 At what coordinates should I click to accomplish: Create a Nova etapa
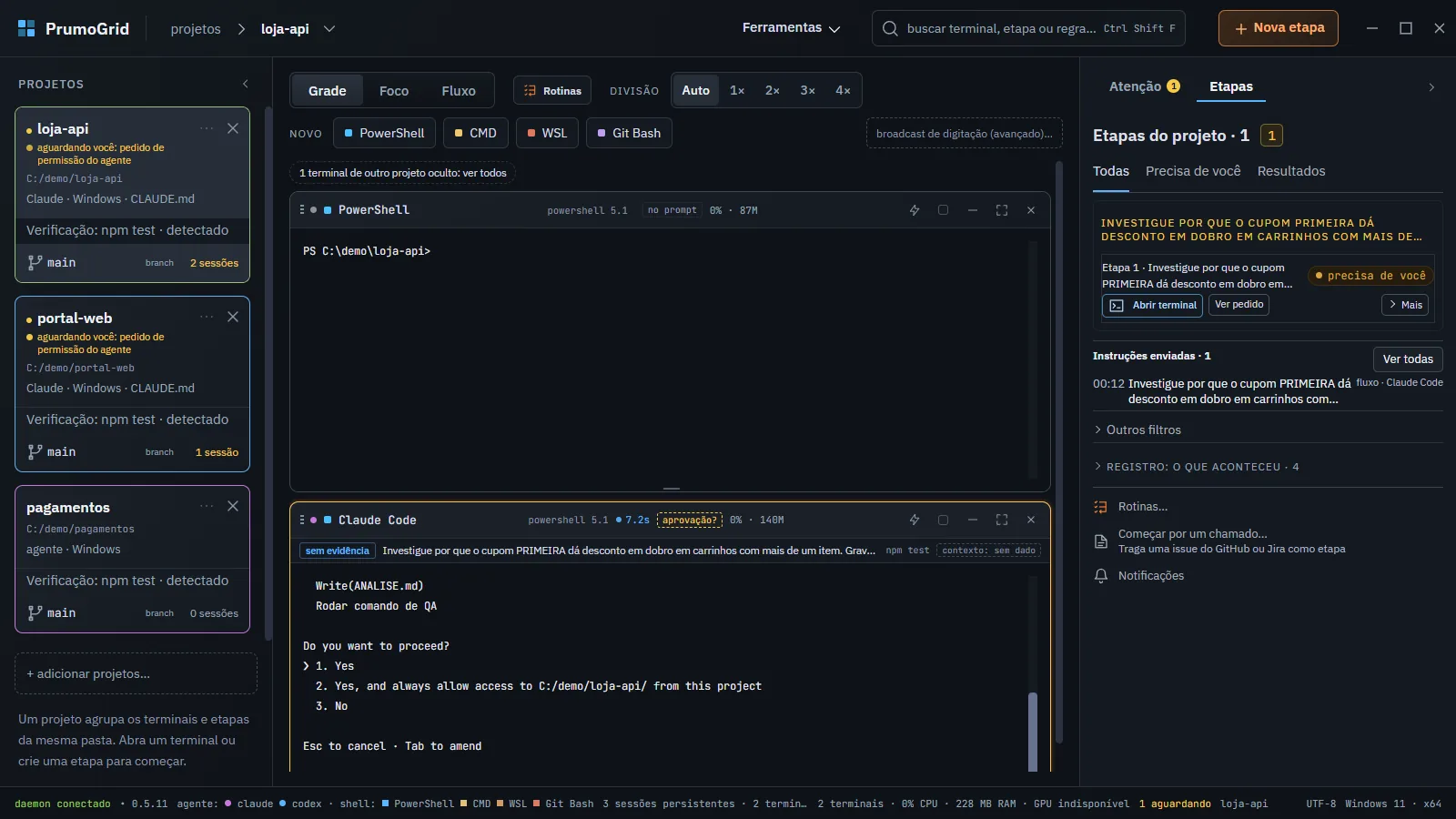click(x=1279, y=28)
